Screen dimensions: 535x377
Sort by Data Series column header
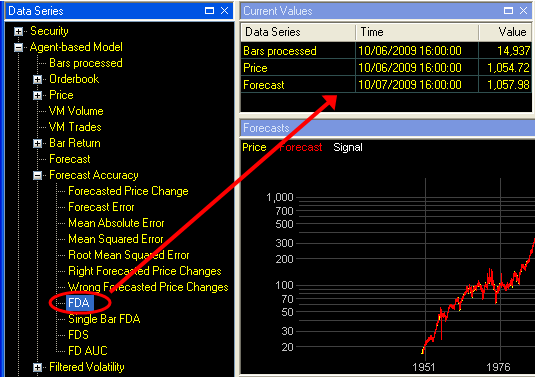[298, 32]
